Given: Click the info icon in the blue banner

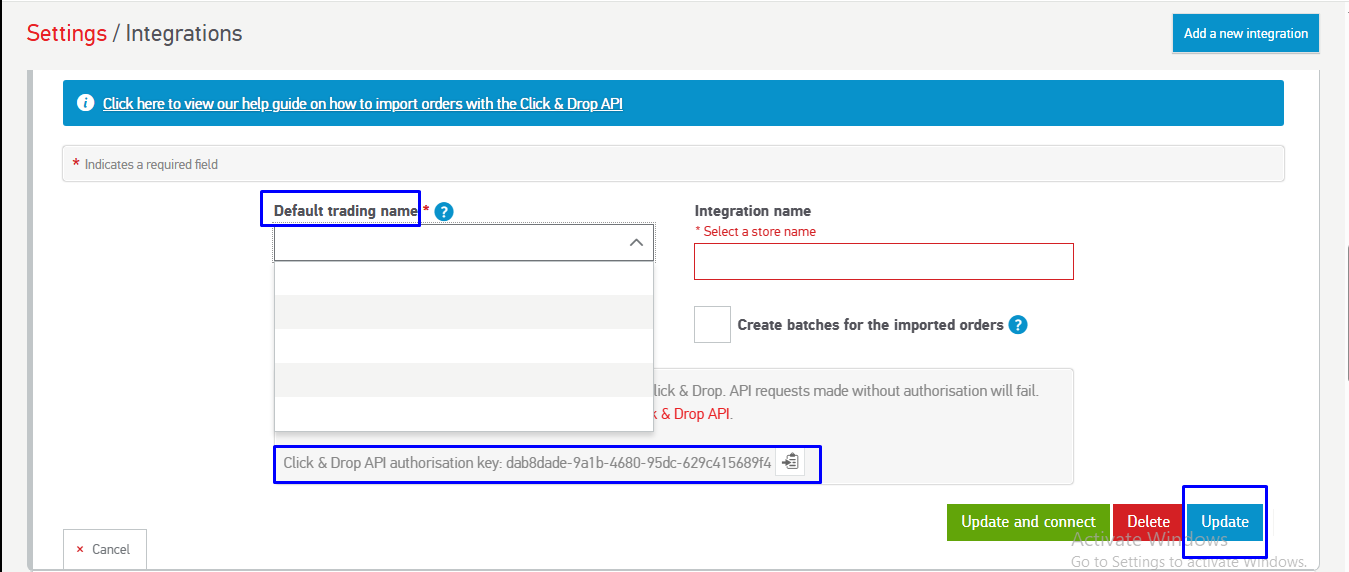Looking at the screenshot, I should point(86,104).
